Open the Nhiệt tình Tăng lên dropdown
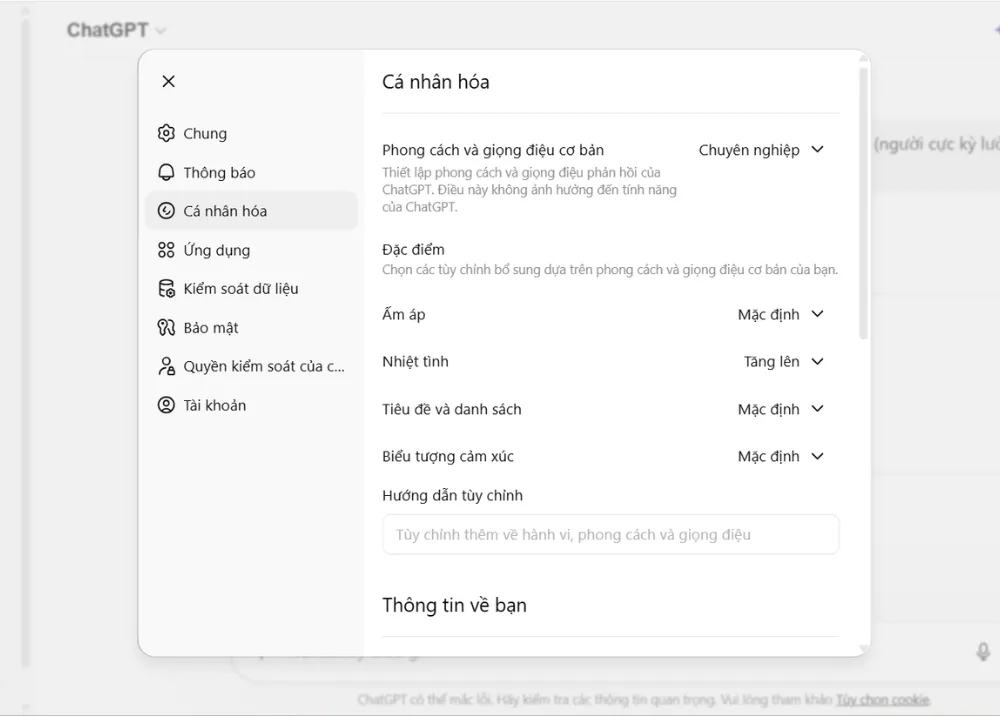Viewport: 1000px width, 716px height. 783,361
